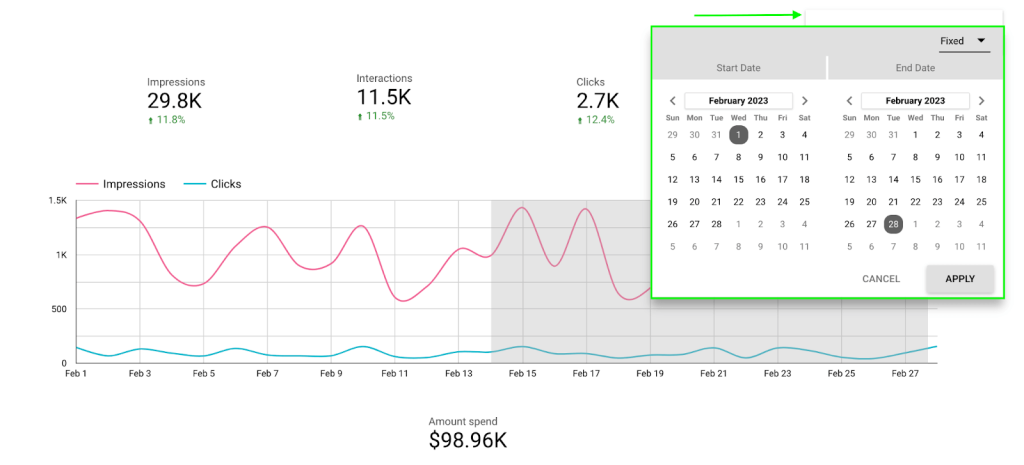This screenshot has width=1024, height=465.
Task: Switch to the Start Date tab
Action: pos(739,68)
